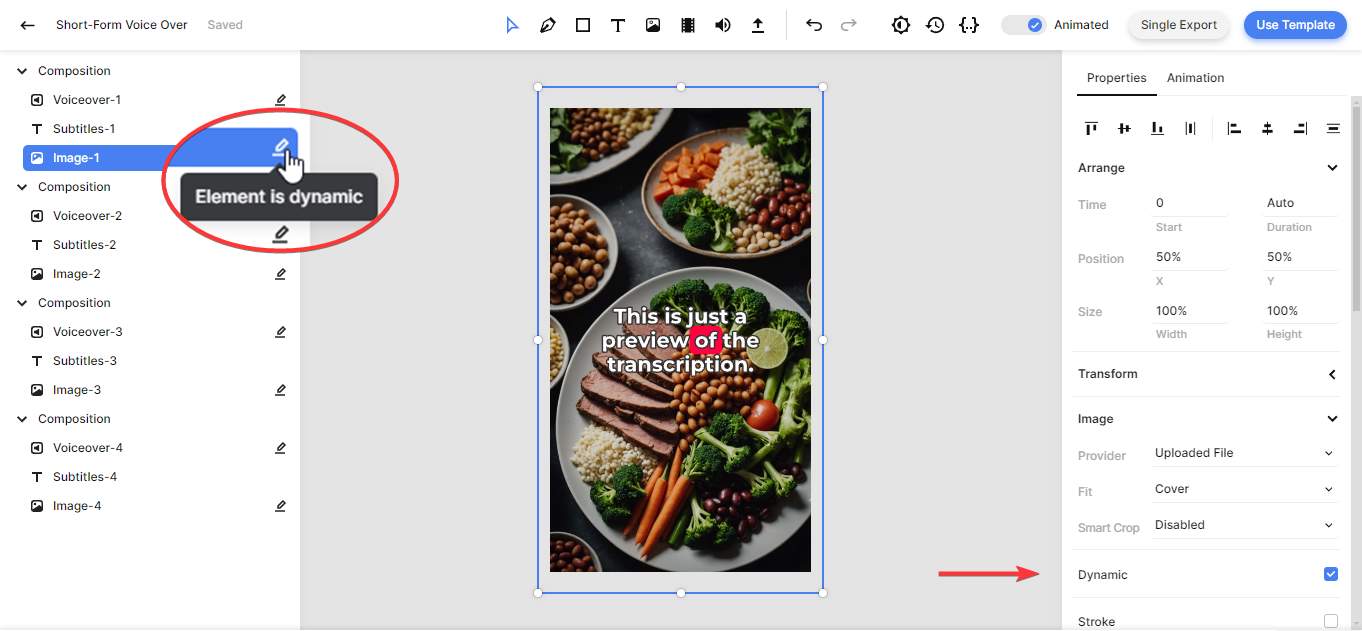This screenshot has height=631, width=1362.
Task: Open the Fit dropdown showing Cover
Action: [1244, 489]
